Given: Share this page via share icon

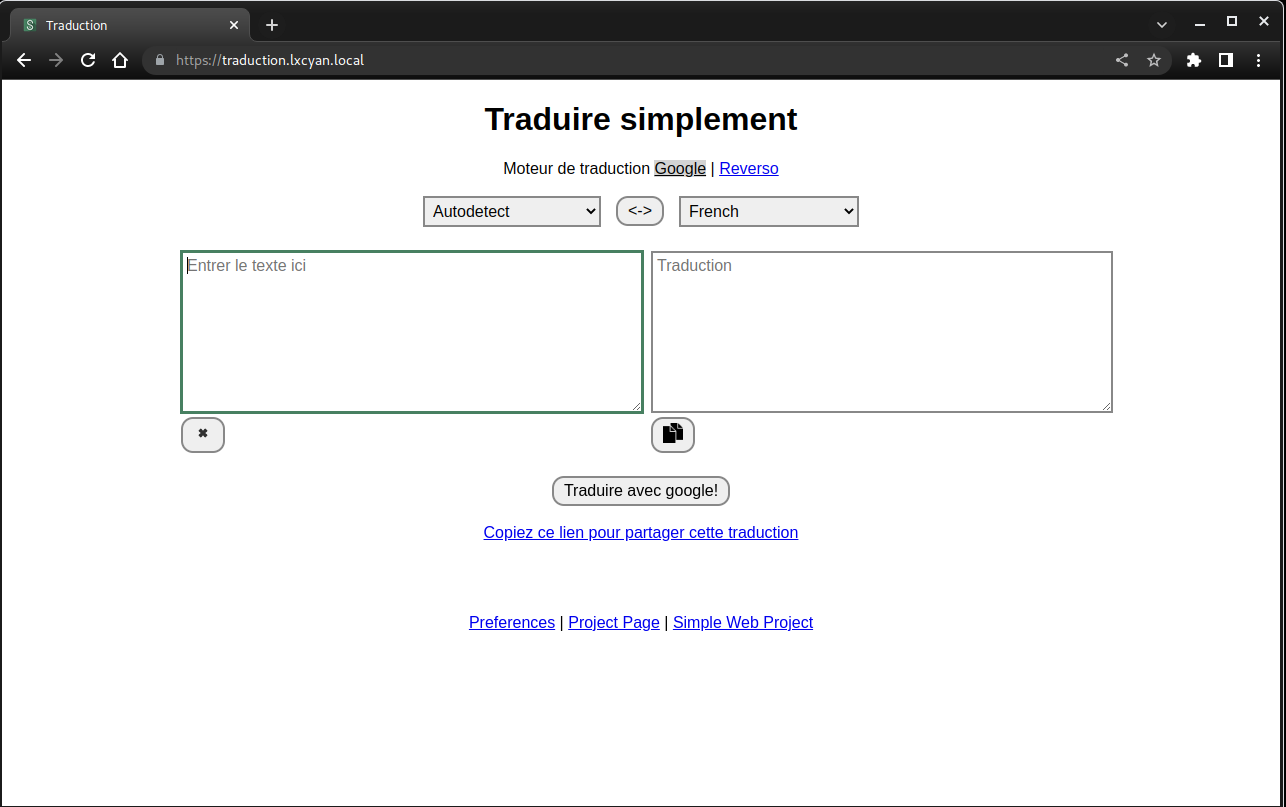Looking at the screenshot, I should (1122, 60).
